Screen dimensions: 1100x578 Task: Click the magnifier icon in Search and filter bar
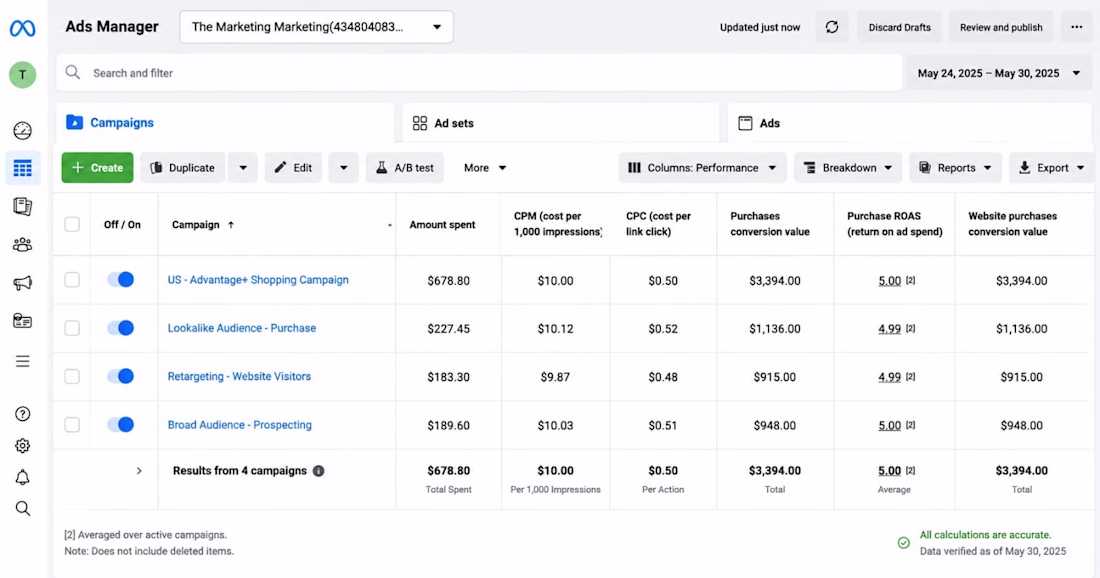73,72
